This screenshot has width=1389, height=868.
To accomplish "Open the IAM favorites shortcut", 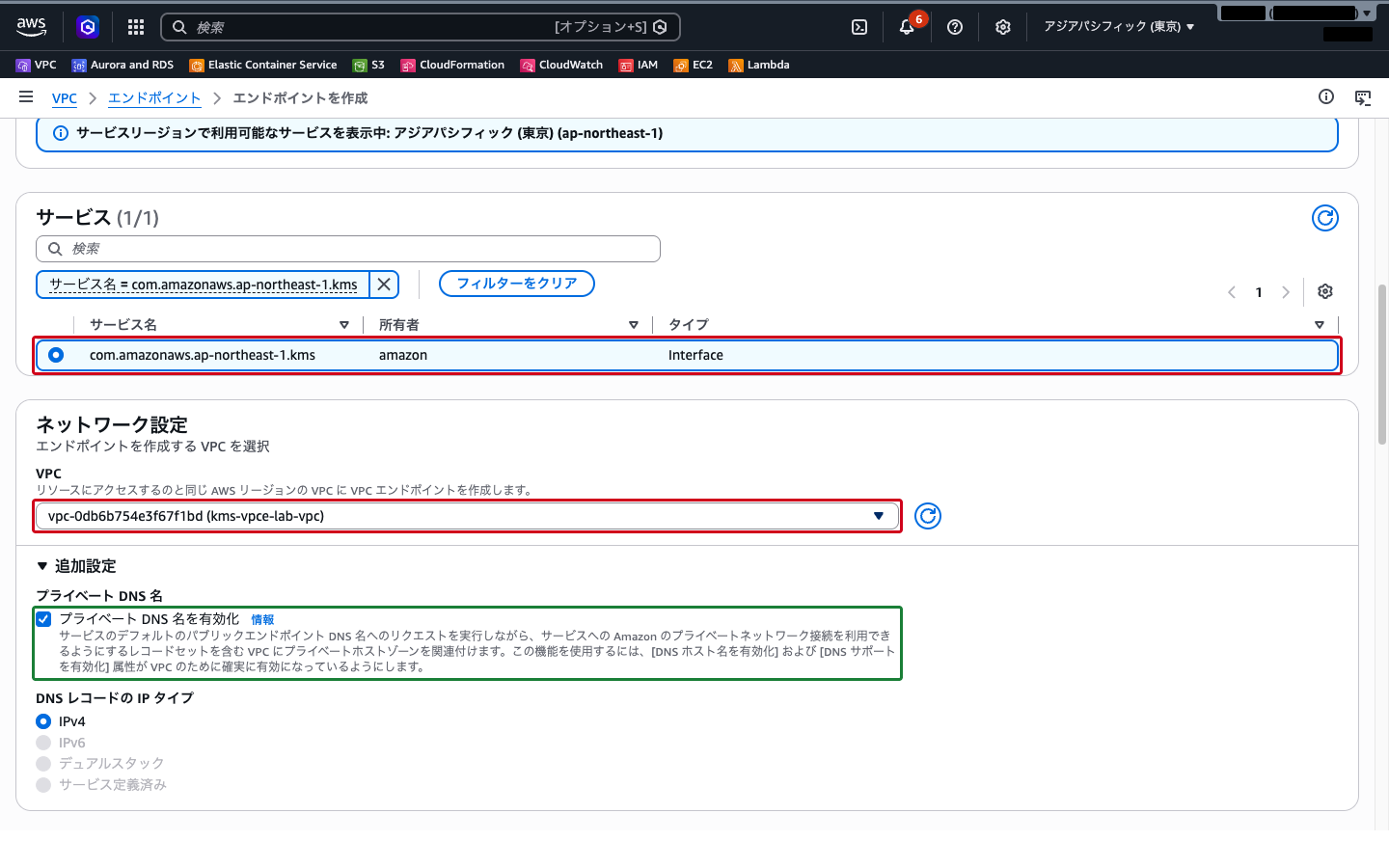I will pos(639,65).
